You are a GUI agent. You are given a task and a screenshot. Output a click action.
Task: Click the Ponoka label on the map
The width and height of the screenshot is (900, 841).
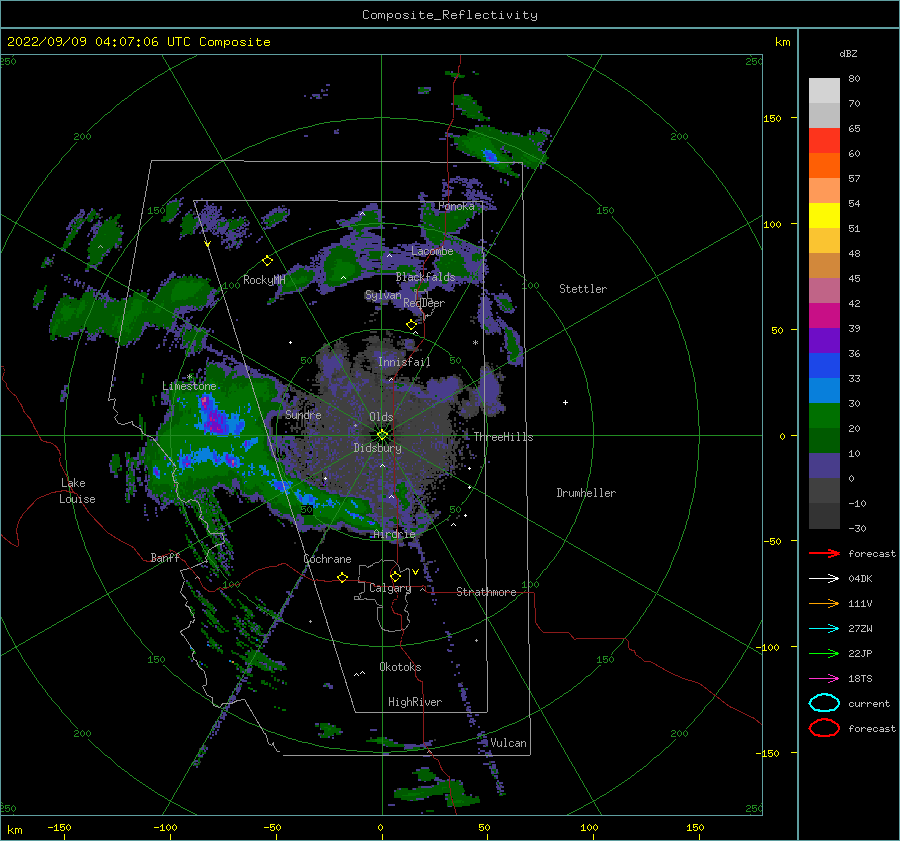pyautogui.click(x=456, y=206)
